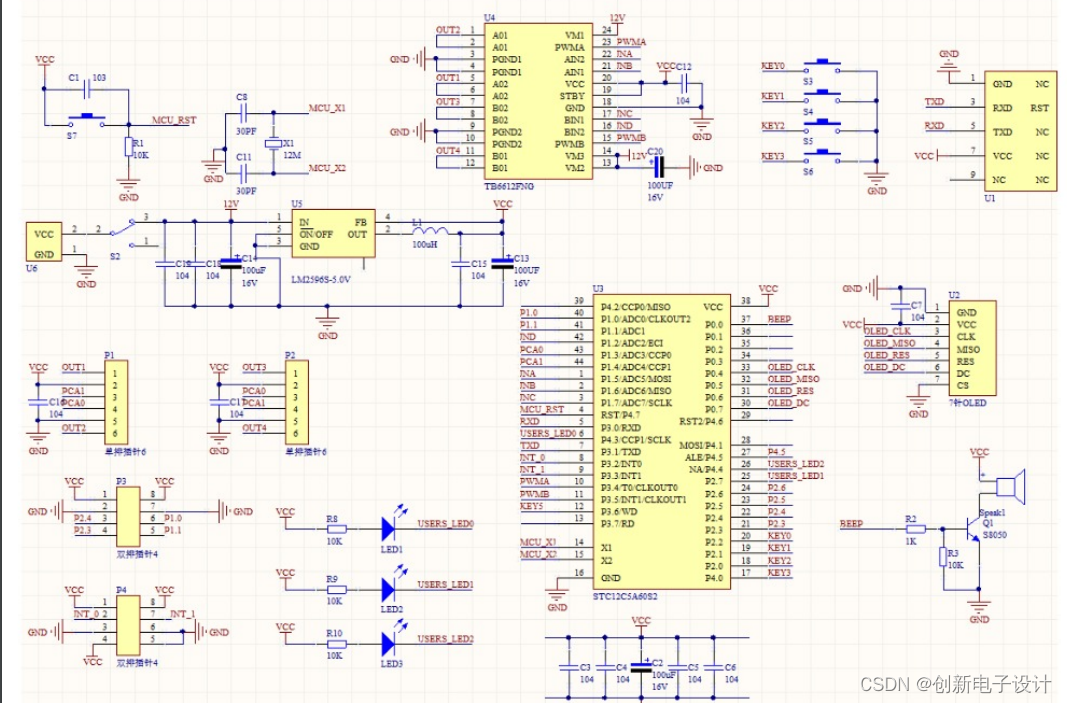Click the OUT2 label at U4 pin 1
Viewport: 1067px width, 703px height.
[448, 30]
